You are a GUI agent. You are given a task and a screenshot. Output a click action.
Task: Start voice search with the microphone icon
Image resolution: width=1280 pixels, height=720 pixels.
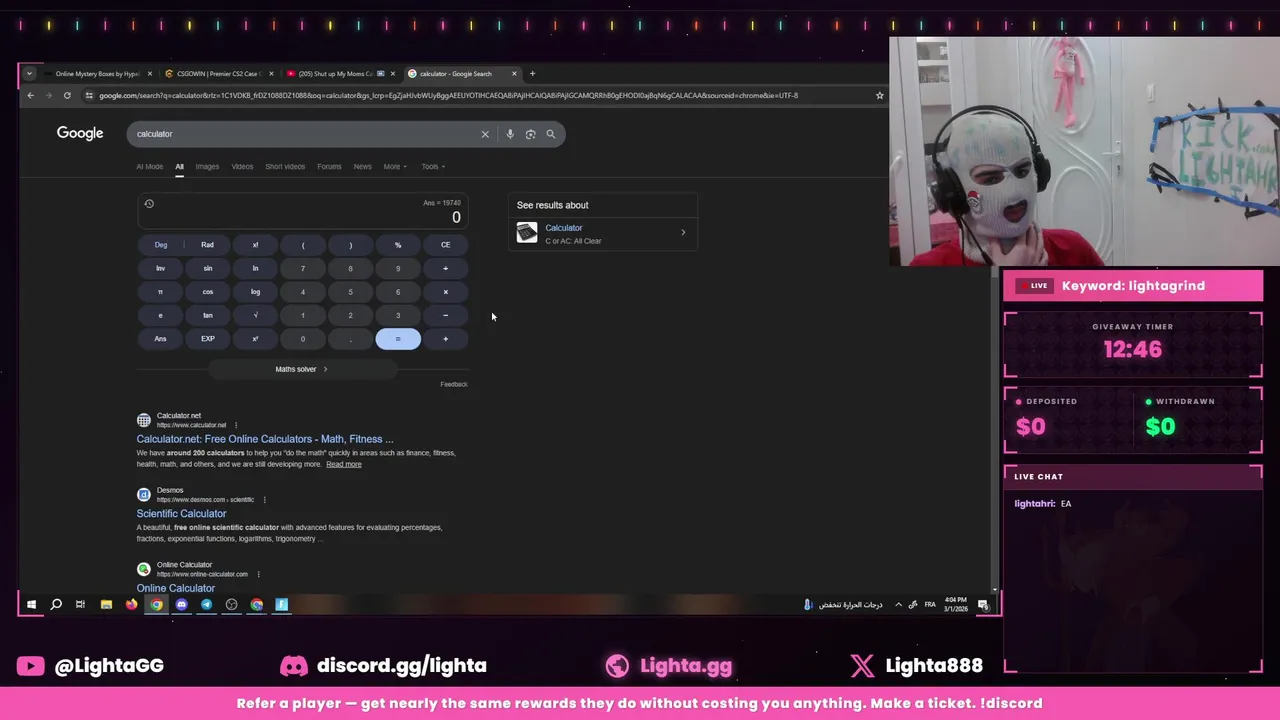point(510,134)
